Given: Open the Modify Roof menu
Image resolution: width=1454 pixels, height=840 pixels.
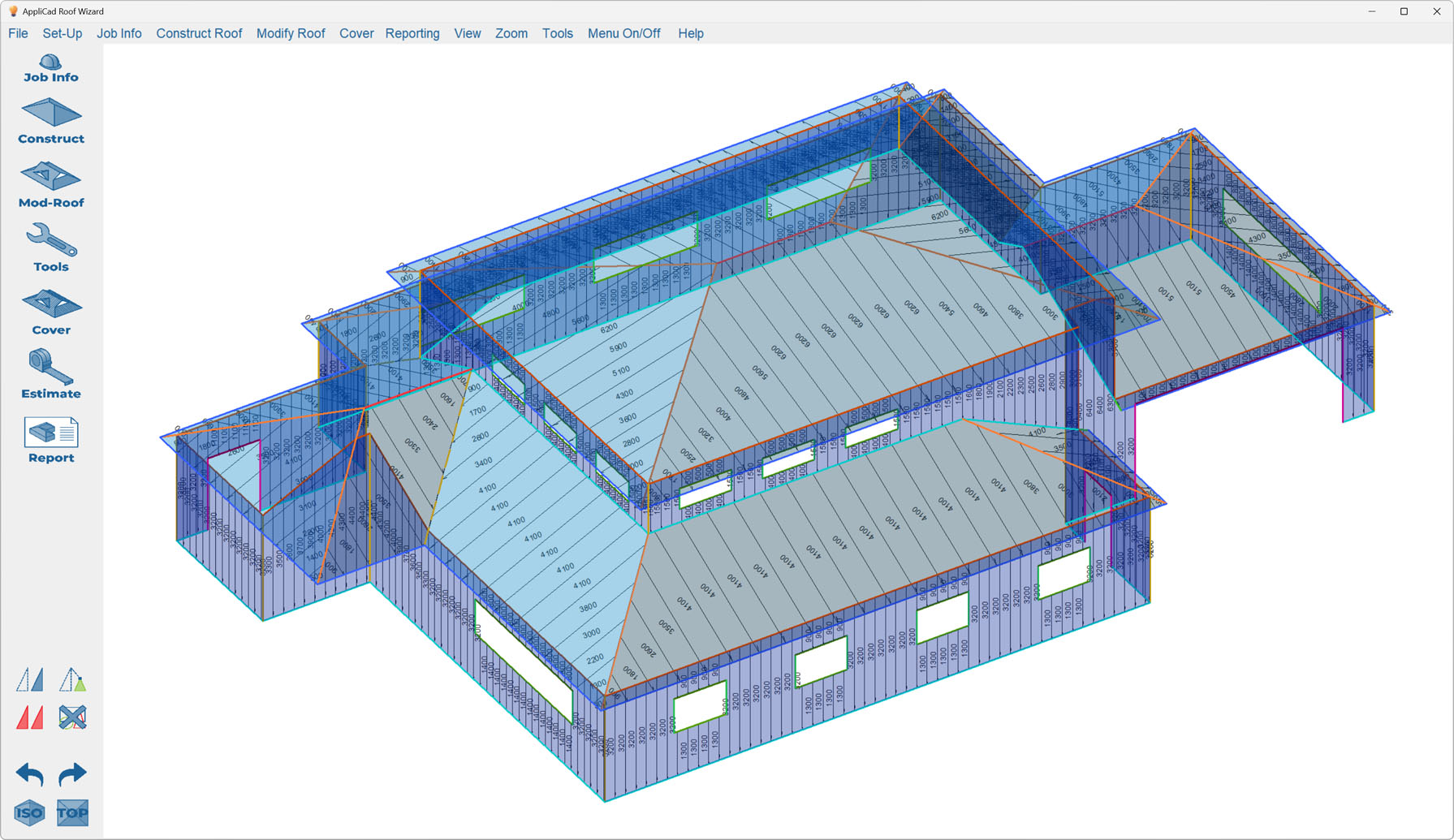Looking at the screenshot, I should pyautogui.click(x=290, y=33).
